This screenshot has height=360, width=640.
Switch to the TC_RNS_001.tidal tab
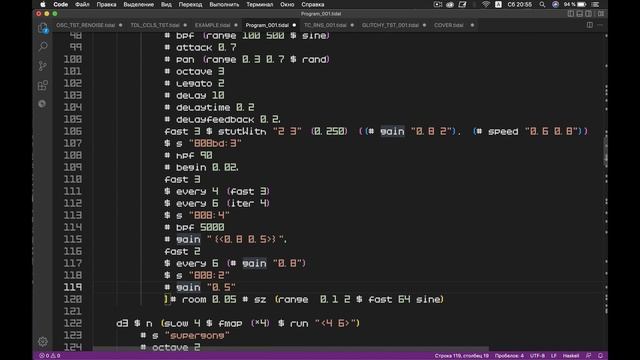325,25
